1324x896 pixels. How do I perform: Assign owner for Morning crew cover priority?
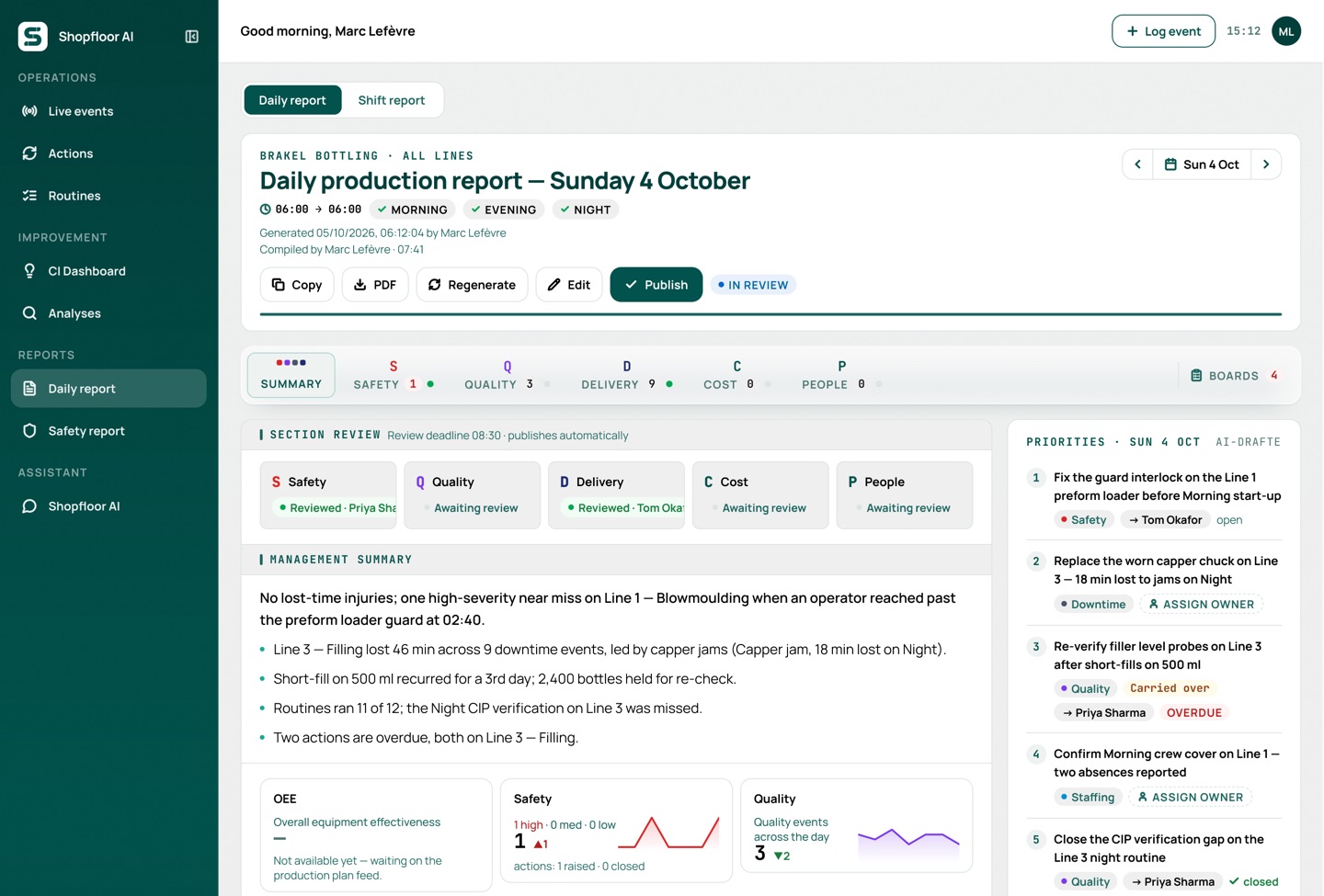click(x=1190, y=798)
